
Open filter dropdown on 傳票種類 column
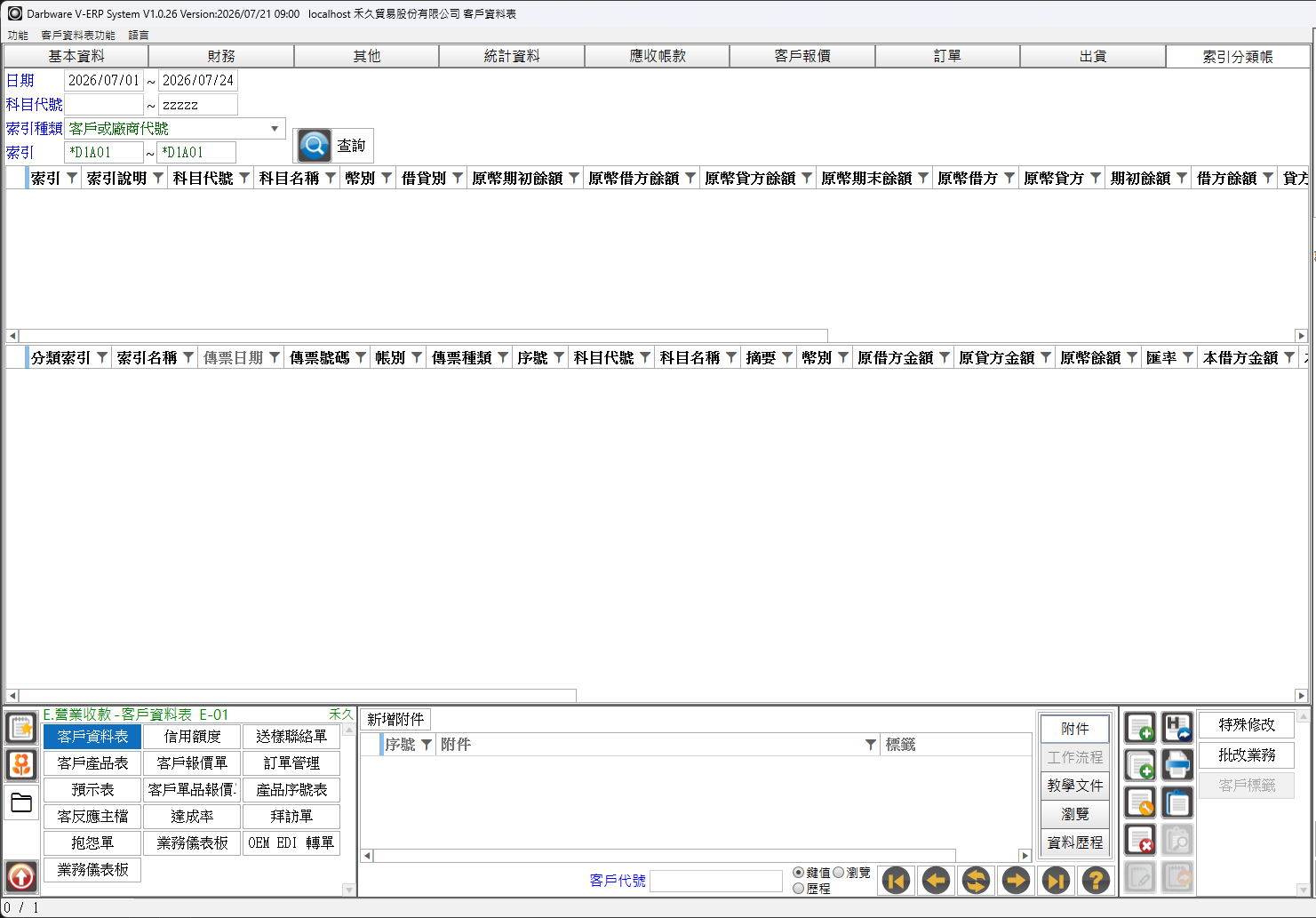503,358
